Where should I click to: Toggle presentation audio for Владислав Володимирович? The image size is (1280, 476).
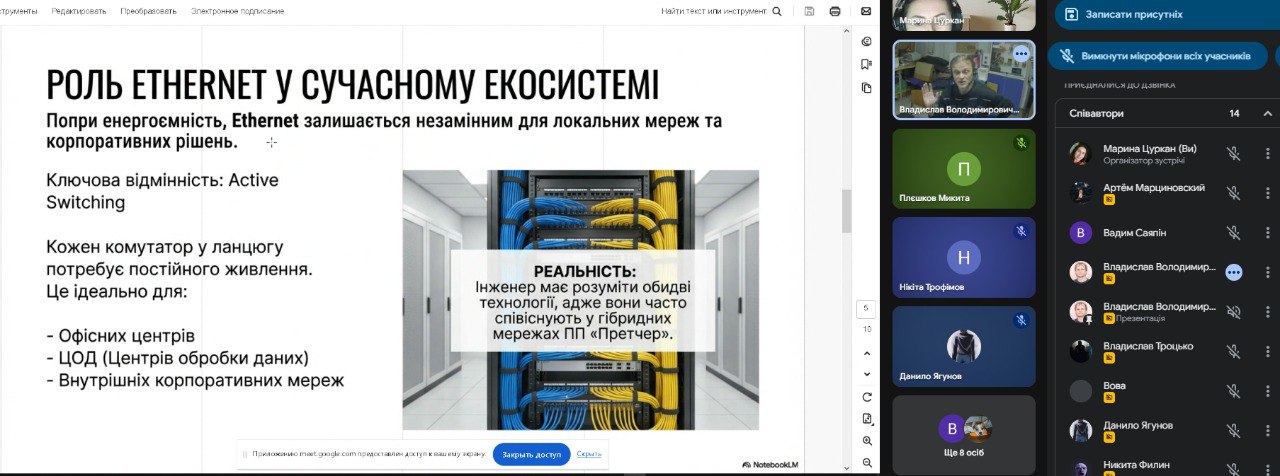pos(1234,312)
